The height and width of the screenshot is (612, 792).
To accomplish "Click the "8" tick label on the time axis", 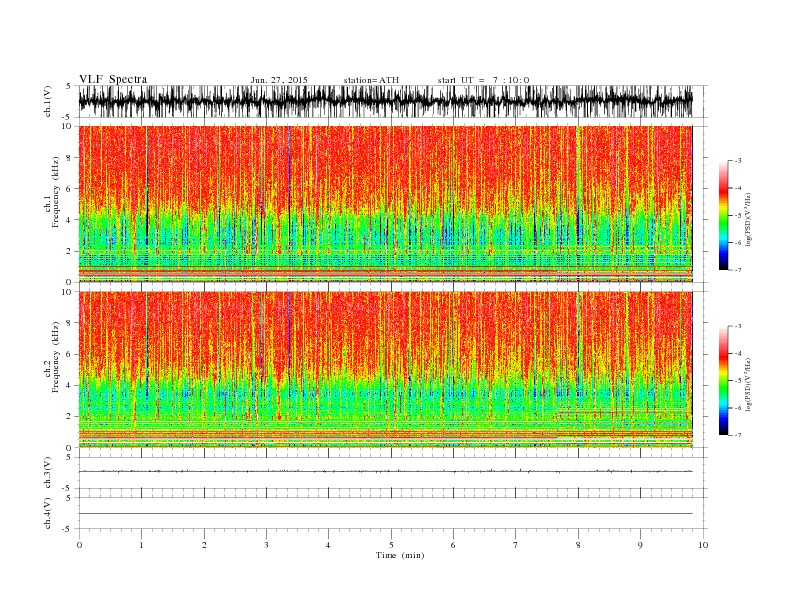I will point(578,545).
